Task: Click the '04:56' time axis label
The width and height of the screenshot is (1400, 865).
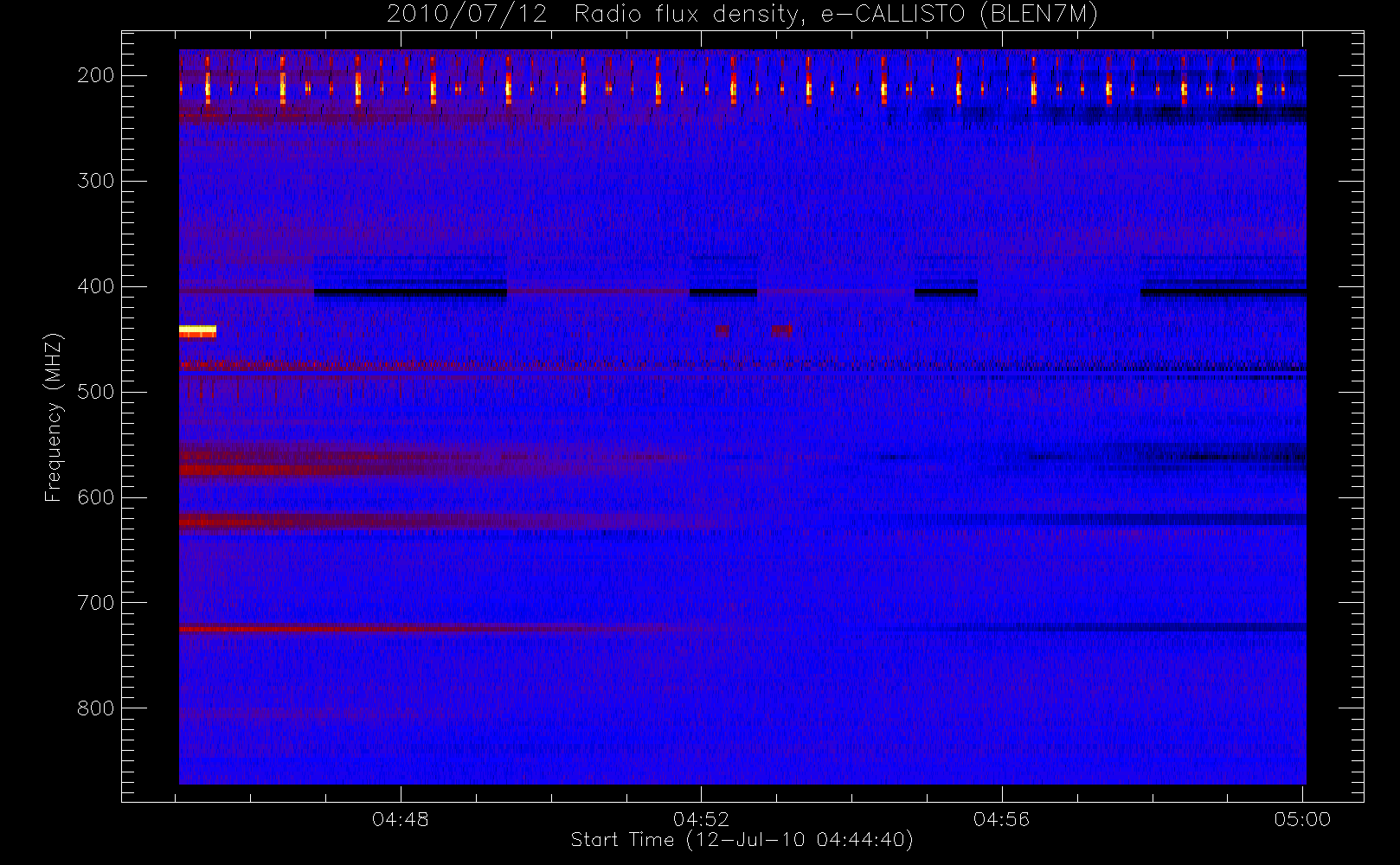Action: pos(1001,819)
